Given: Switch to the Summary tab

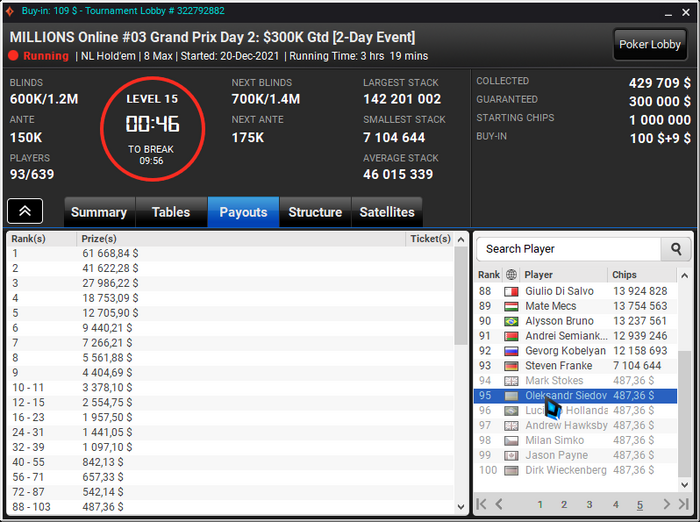Looking at the screenshot, I should coord(99,212).
